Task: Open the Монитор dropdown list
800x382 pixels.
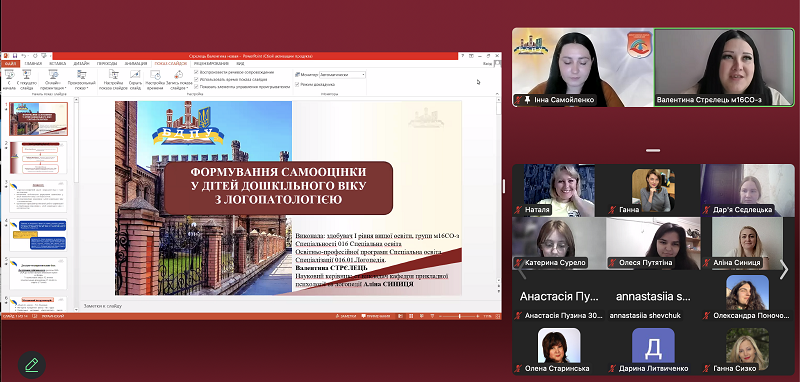Action: pos(342,74)
